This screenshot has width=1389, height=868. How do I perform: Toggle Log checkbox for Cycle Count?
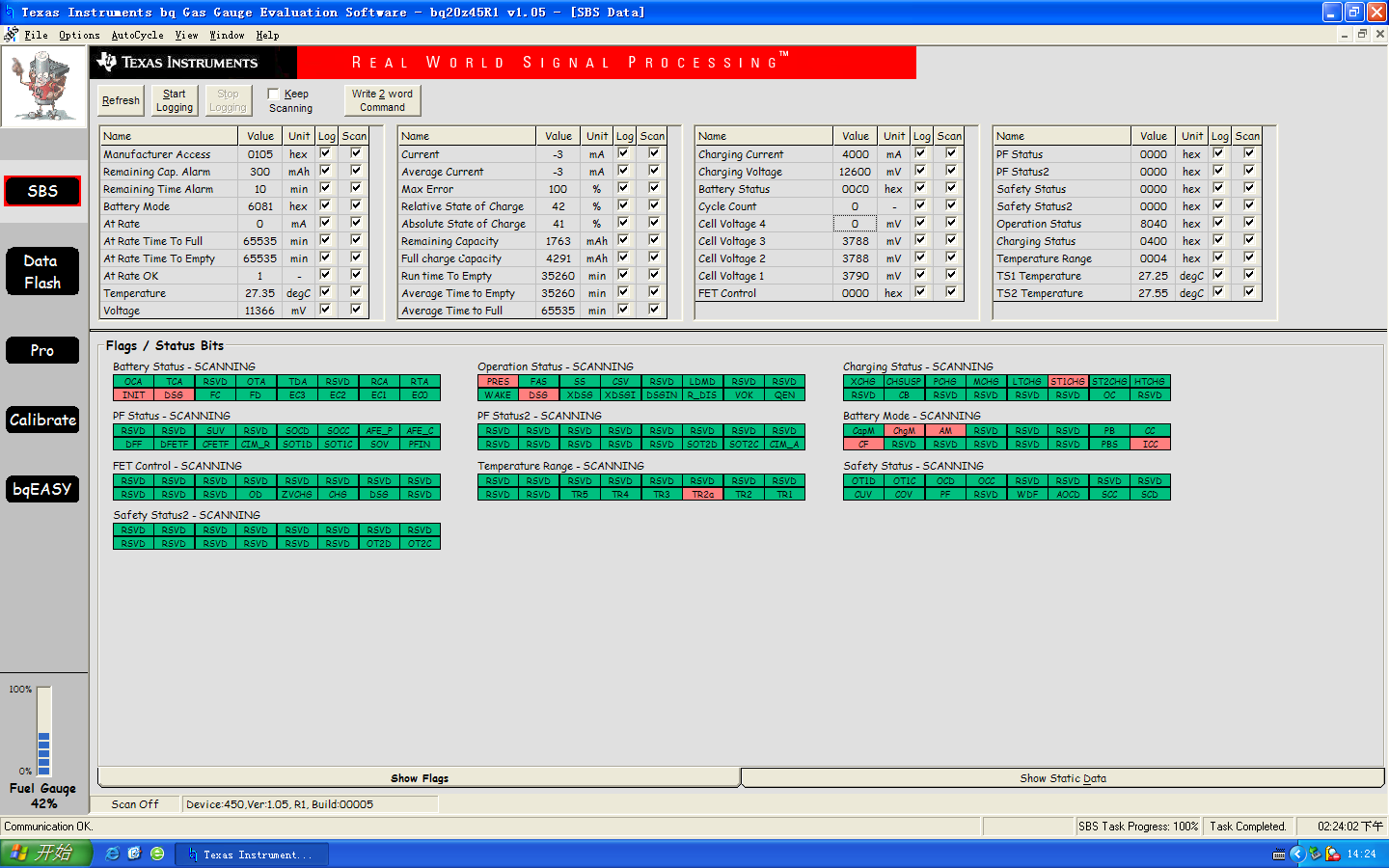click(920, 205)
